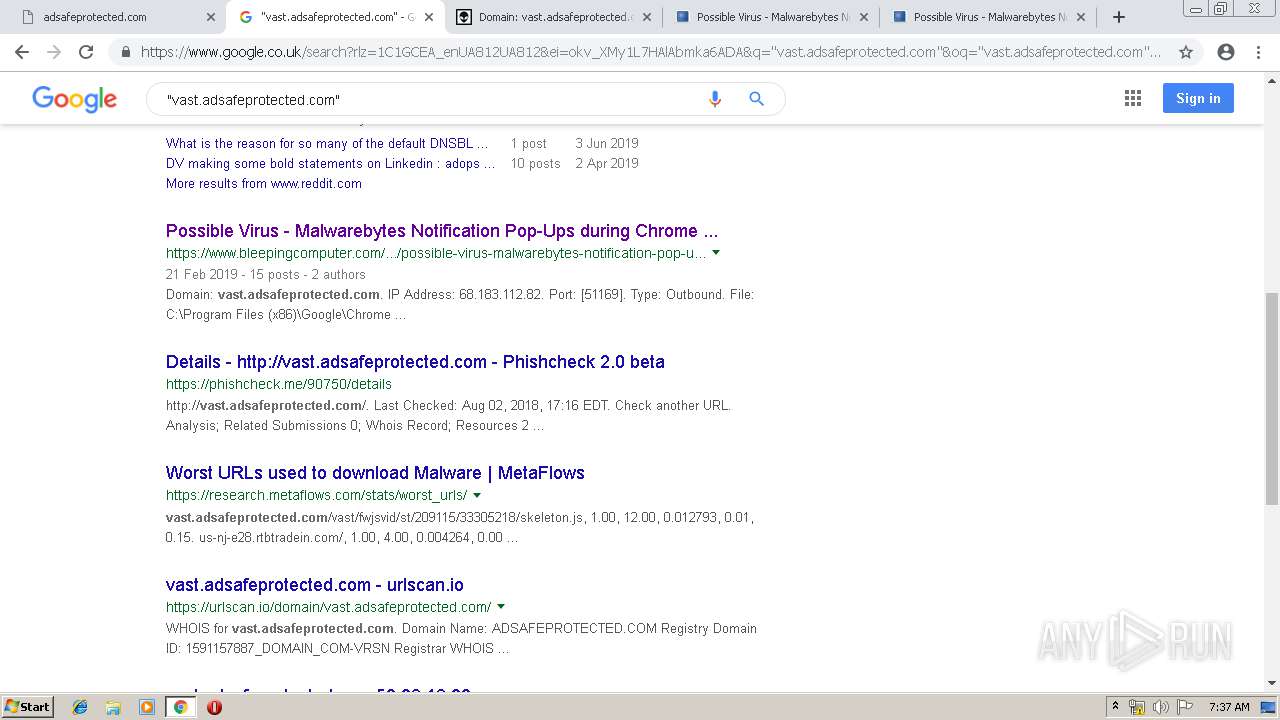Go forward in browser history
Screen dimensions: 1280x720
pyautogui.click(x=54, y=52)
